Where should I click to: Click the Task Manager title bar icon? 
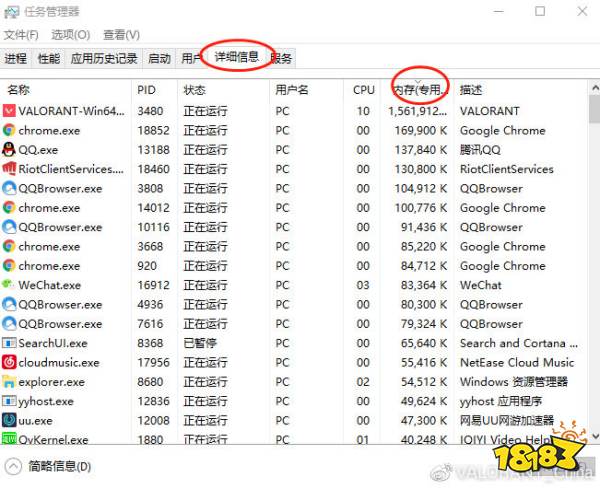(x=12, y=12)
